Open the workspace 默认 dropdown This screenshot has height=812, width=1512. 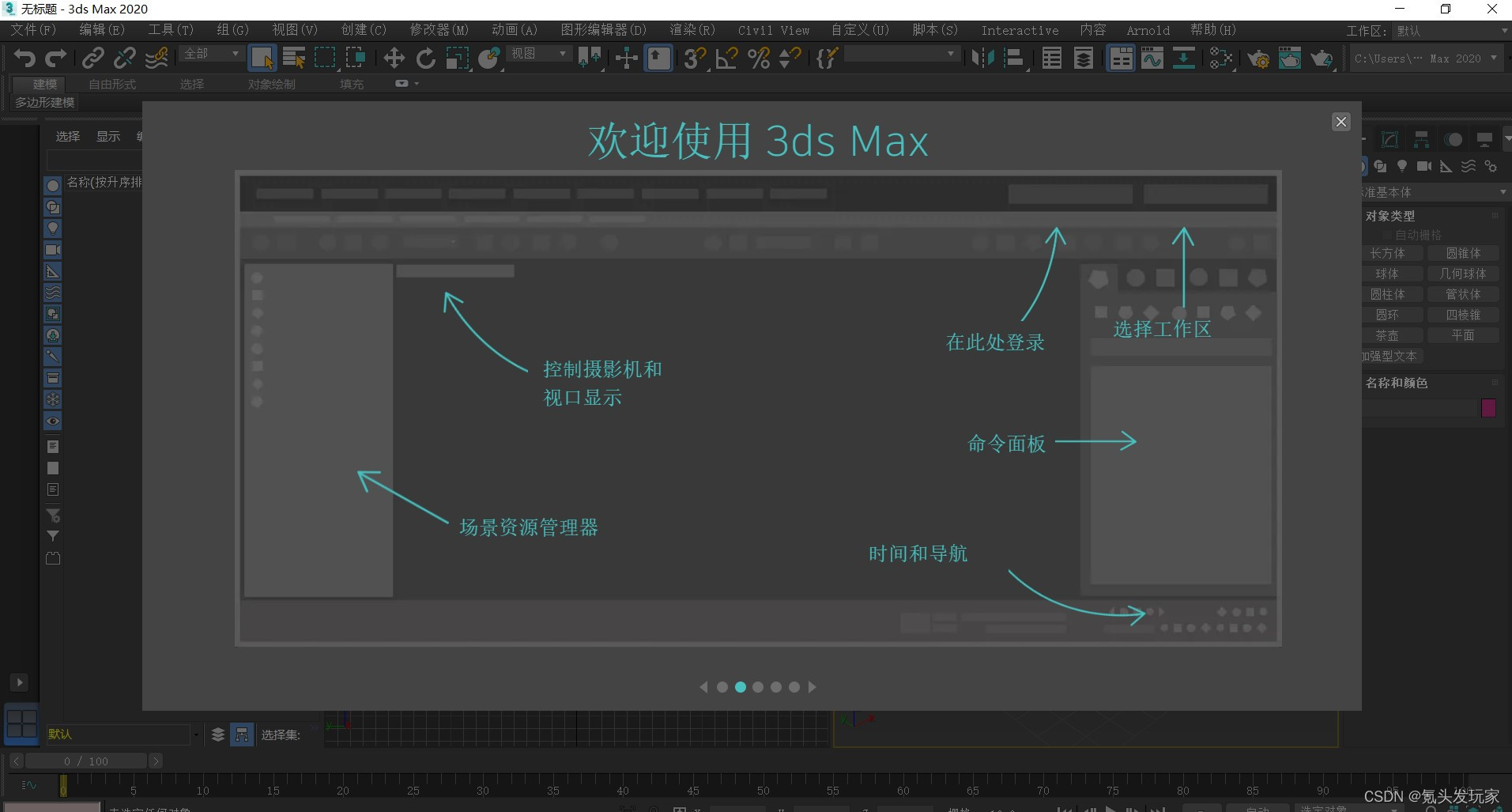click(1451, 31)
